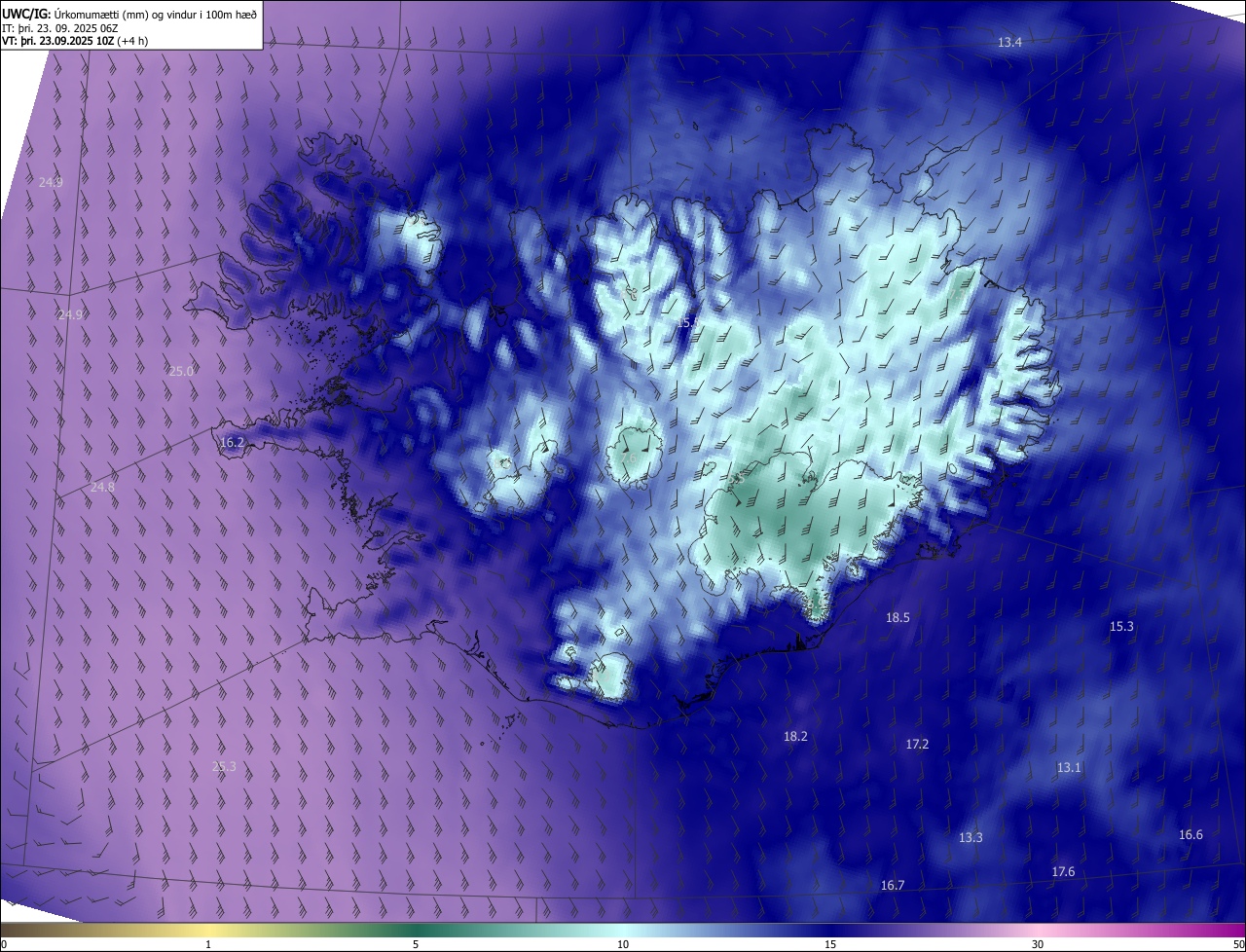Viewport: 1246px width, 952px height.
Task: Click the colorbar tick label 50
Action: [1238, 944]
